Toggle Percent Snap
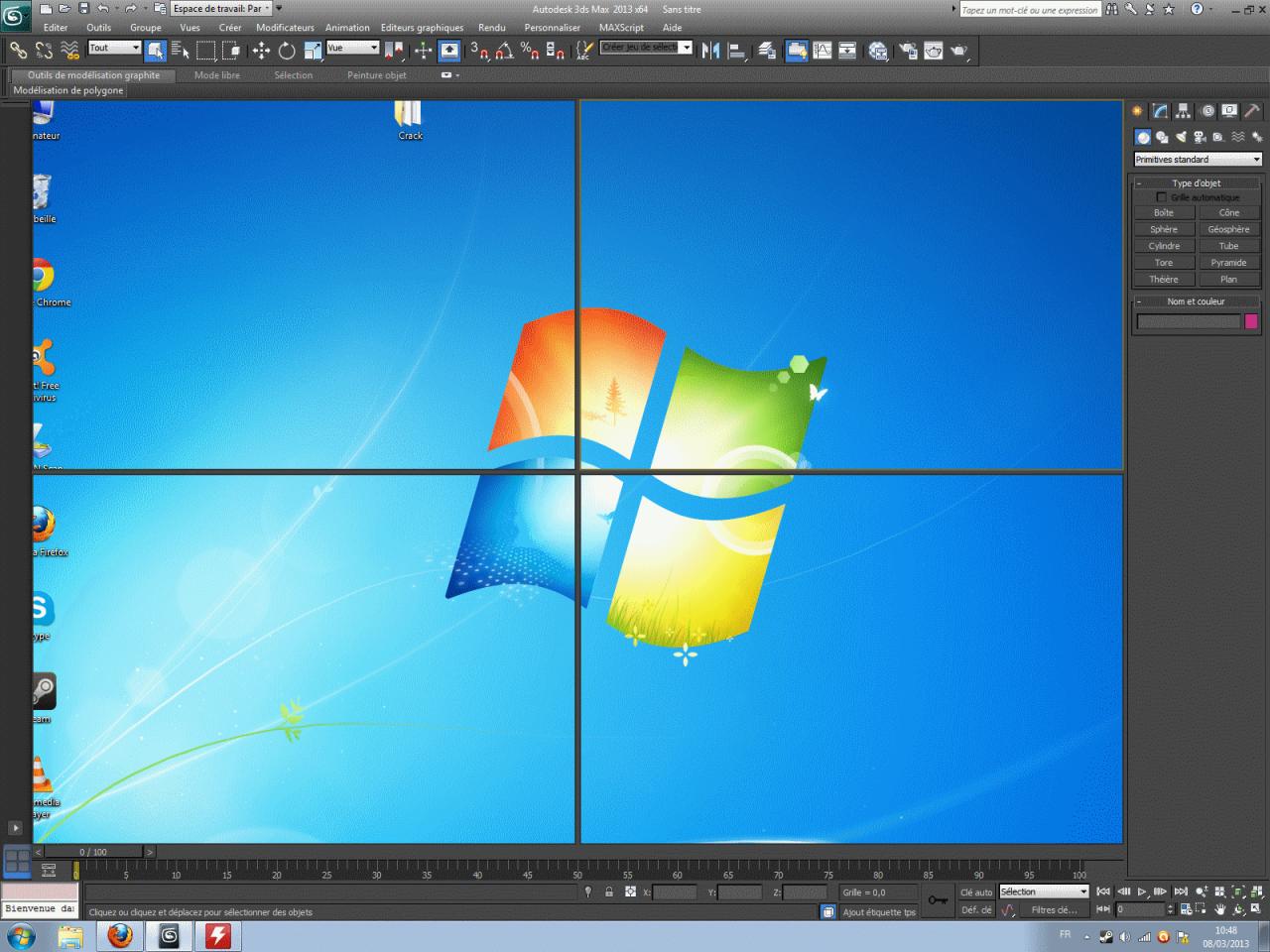 (x=530, y=51)
